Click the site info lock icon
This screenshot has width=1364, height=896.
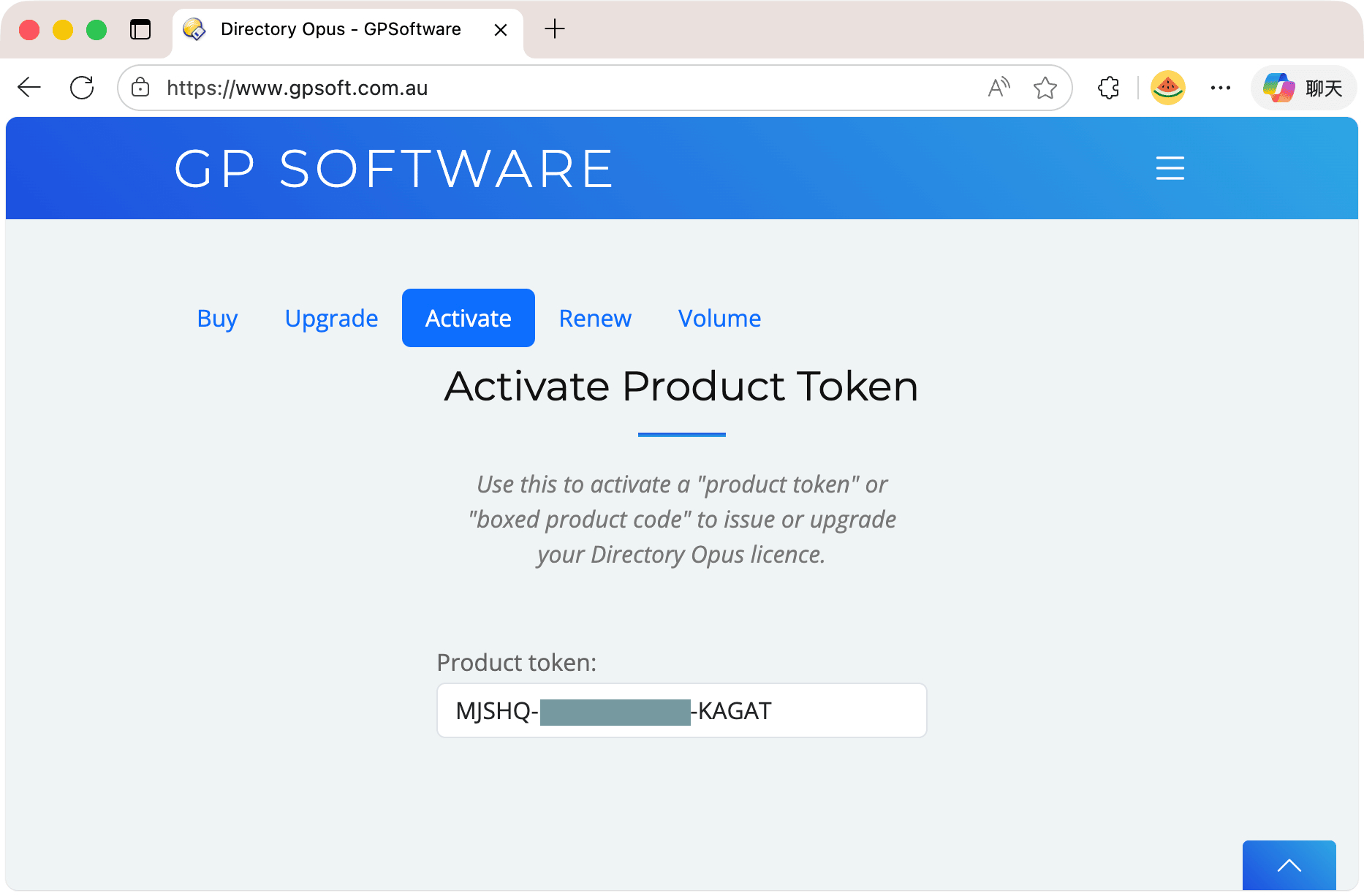(x=140, y=88)
